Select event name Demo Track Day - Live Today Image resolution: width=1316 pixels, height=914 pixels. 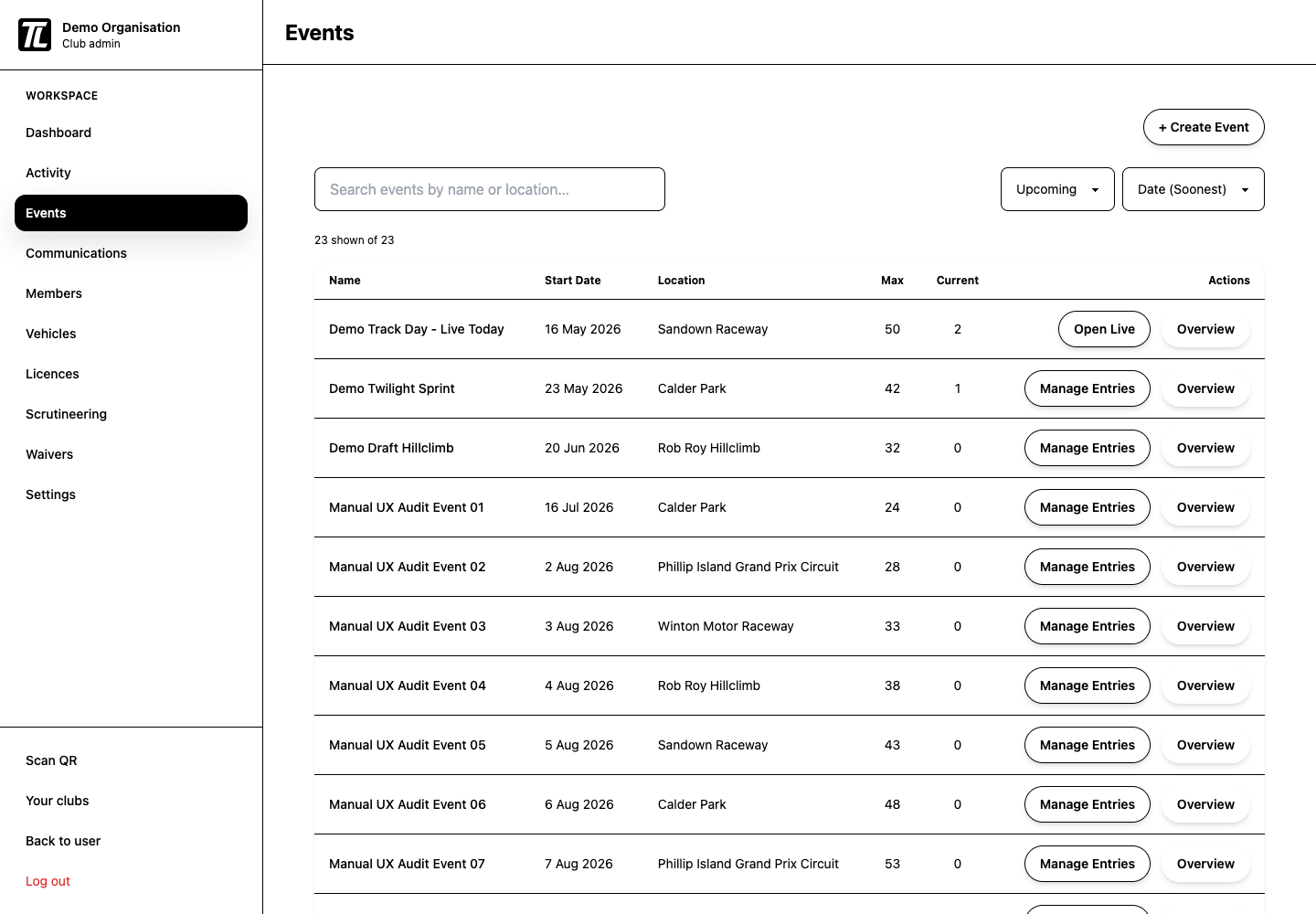coord(417,329)
